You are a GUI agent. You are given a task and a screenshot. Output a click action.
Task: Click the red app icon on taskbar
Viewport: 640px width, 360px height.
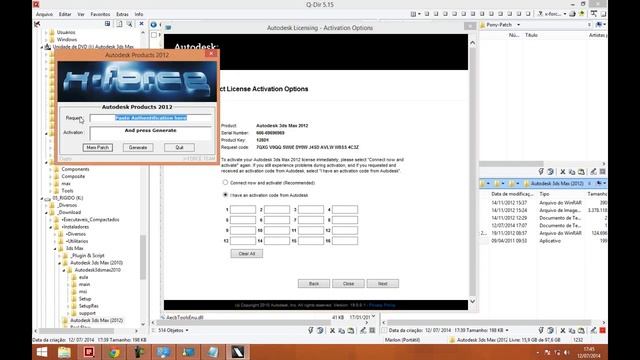click(89, 352)
